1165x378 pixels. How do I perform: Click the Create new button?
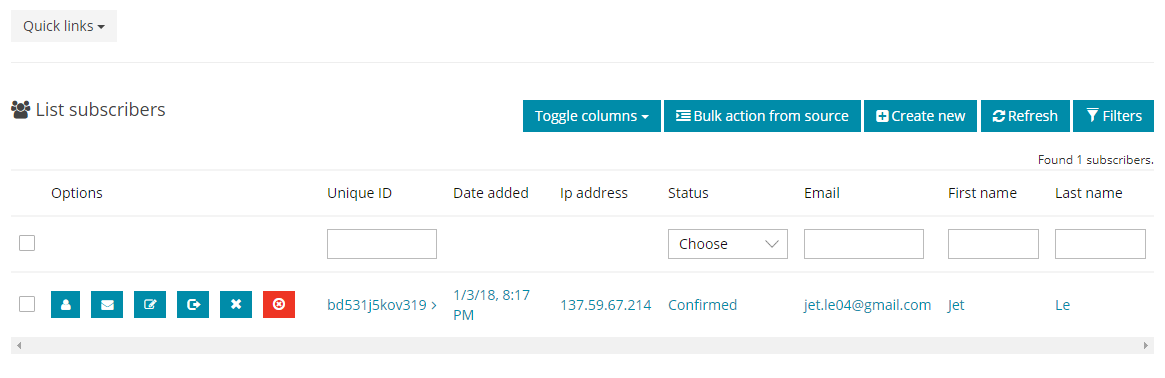click(921, 116)
